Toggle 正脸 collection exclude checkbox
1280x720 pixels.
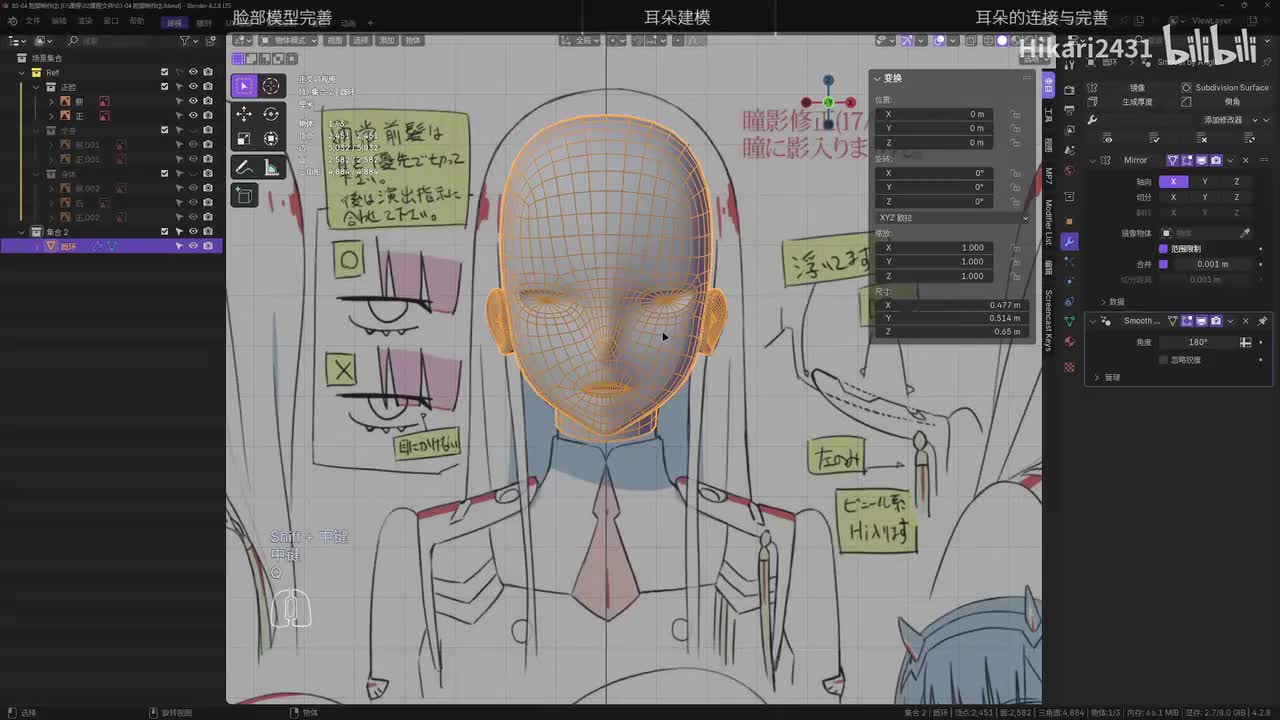click(165, 87)
